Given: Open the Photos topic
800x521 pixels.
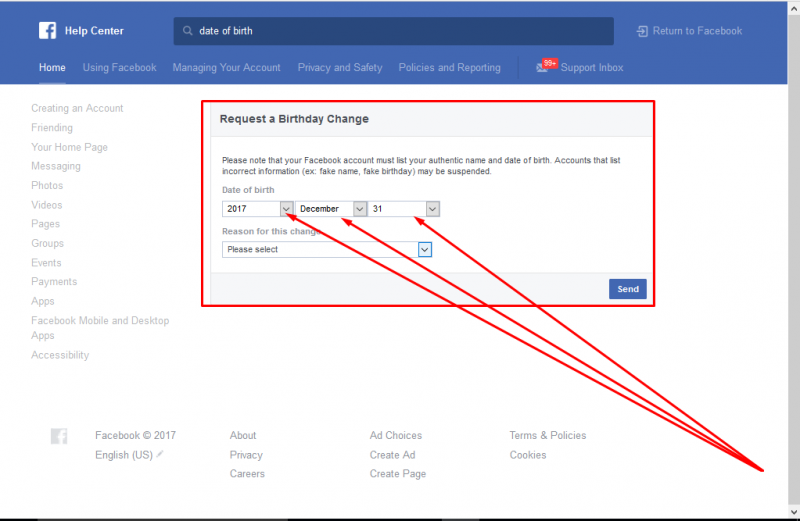Looking at the screenshot, I should coord(47,185).
